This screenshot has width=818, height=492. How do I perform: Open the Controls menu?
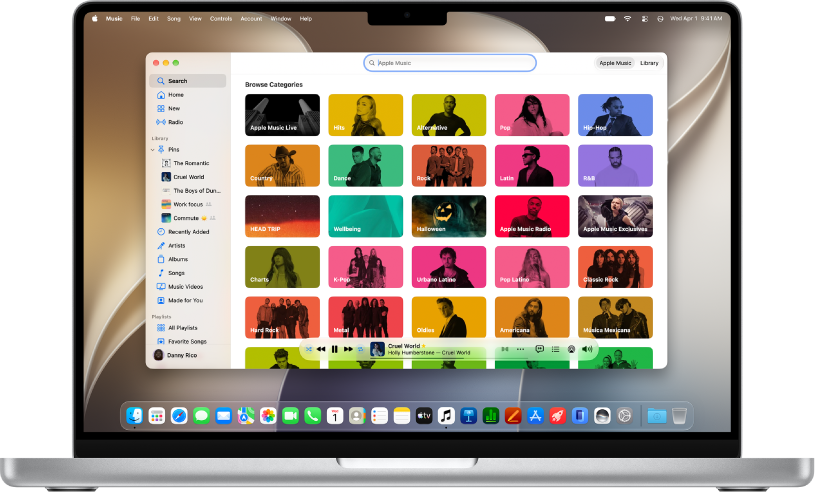coord(221,19)
